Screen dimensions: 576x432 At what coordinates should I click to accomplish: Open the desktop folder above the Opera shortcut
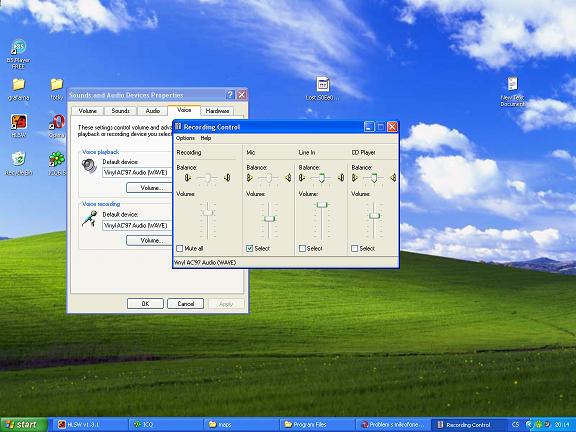click(x=57, y=89)
